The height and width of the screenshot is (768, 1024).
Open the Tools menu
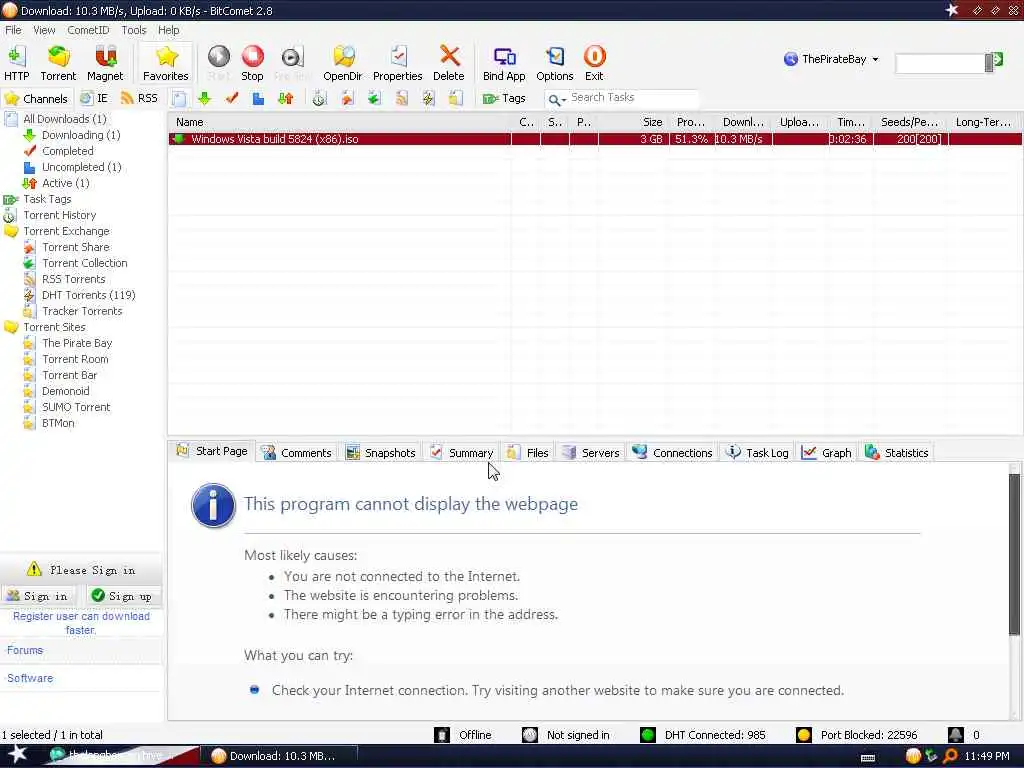(134, 30)
